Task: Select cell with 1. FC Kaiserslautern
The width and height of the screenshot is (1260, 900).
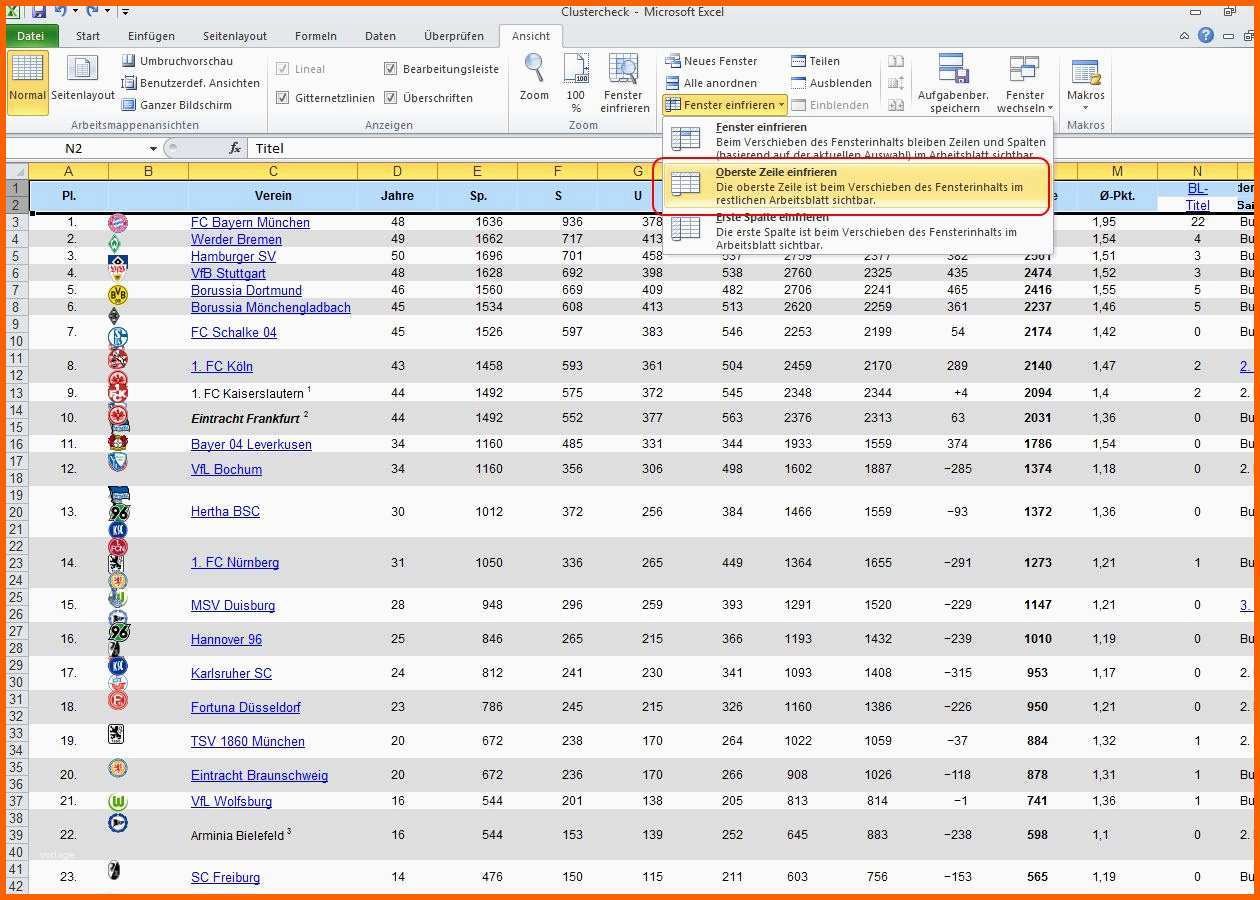Action: pyautogui.click(x=273, y=392)
